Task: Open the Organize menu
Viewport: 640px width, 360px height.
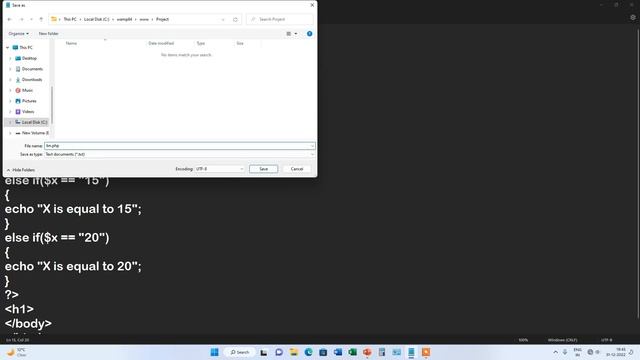Action: coord(18,33)
